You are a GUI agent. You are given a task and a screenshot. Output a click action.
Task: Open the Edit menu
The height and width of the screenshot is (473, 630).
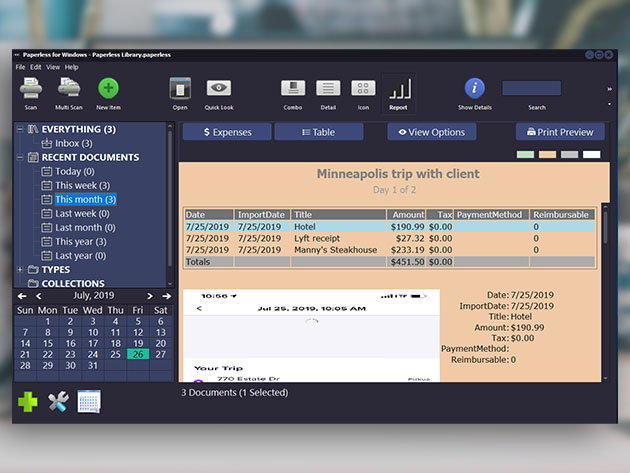[36, 67]
